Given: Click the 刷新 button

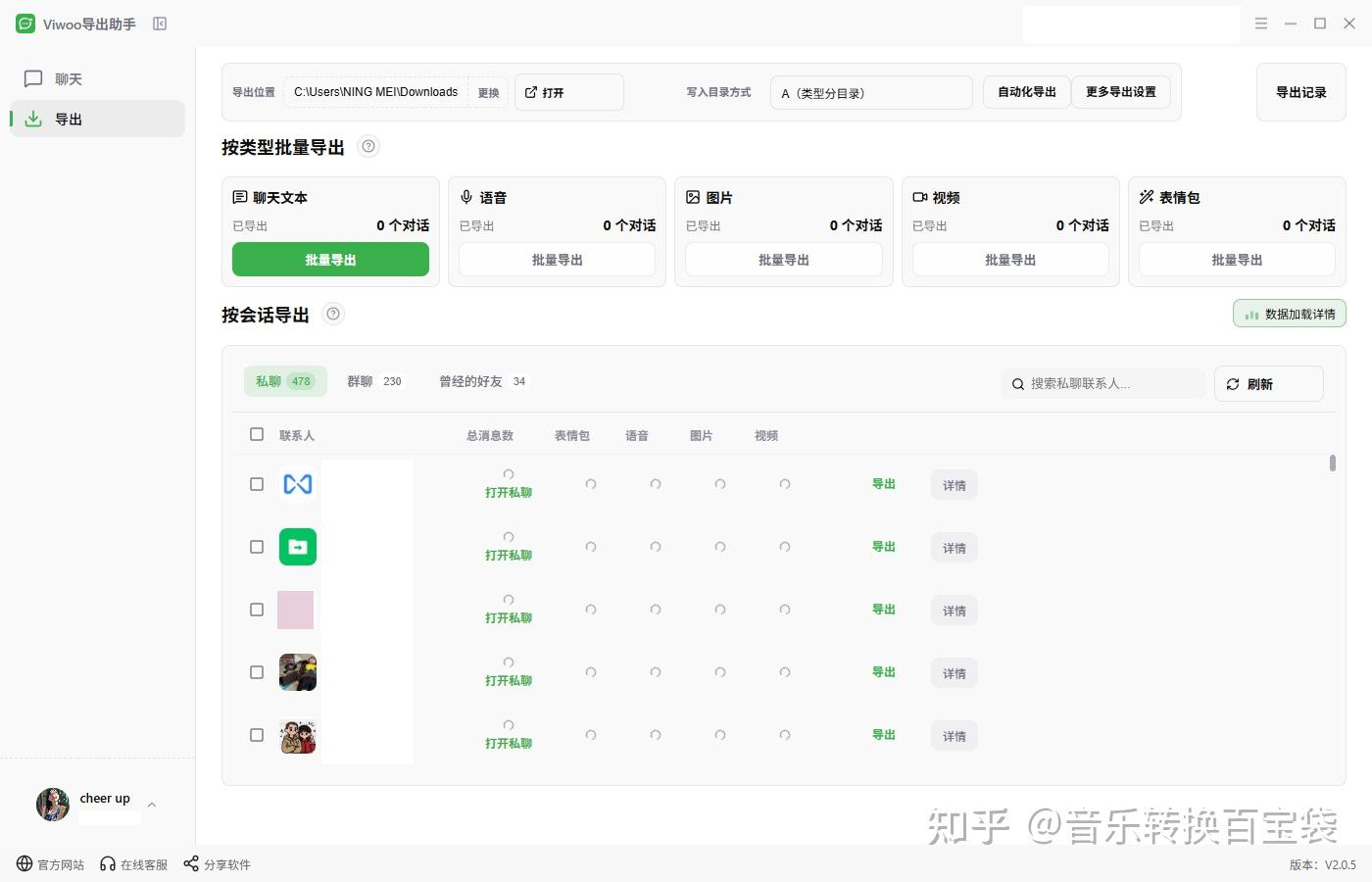Looking at the screenshot, I should (x=1269, y=384).
